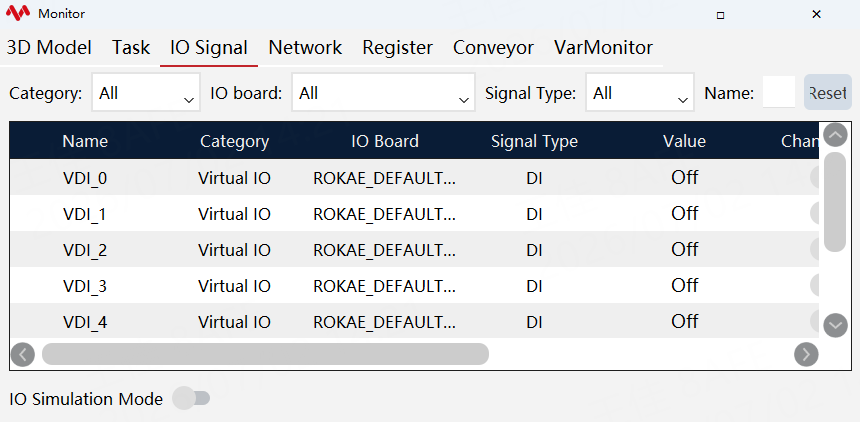Click Virtual IO in the VDI_4 row
This screenshot has height=422, width=860.
pyautogui.click(x=234, y=322)
